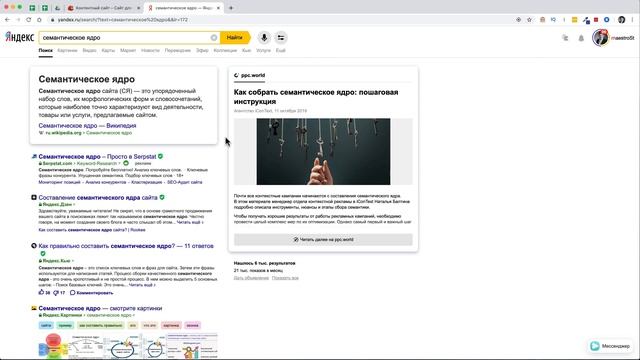
Task: Open the first image thumbnail preview
Action: click(53, 347)
